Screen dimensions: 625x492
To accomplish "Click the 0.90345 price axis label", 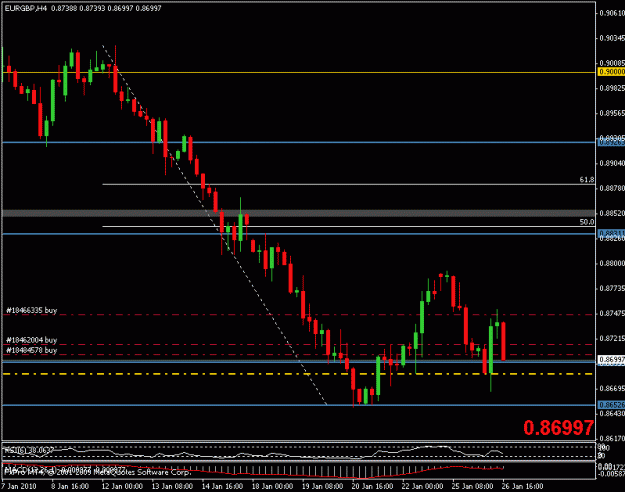I will [612, 38].
